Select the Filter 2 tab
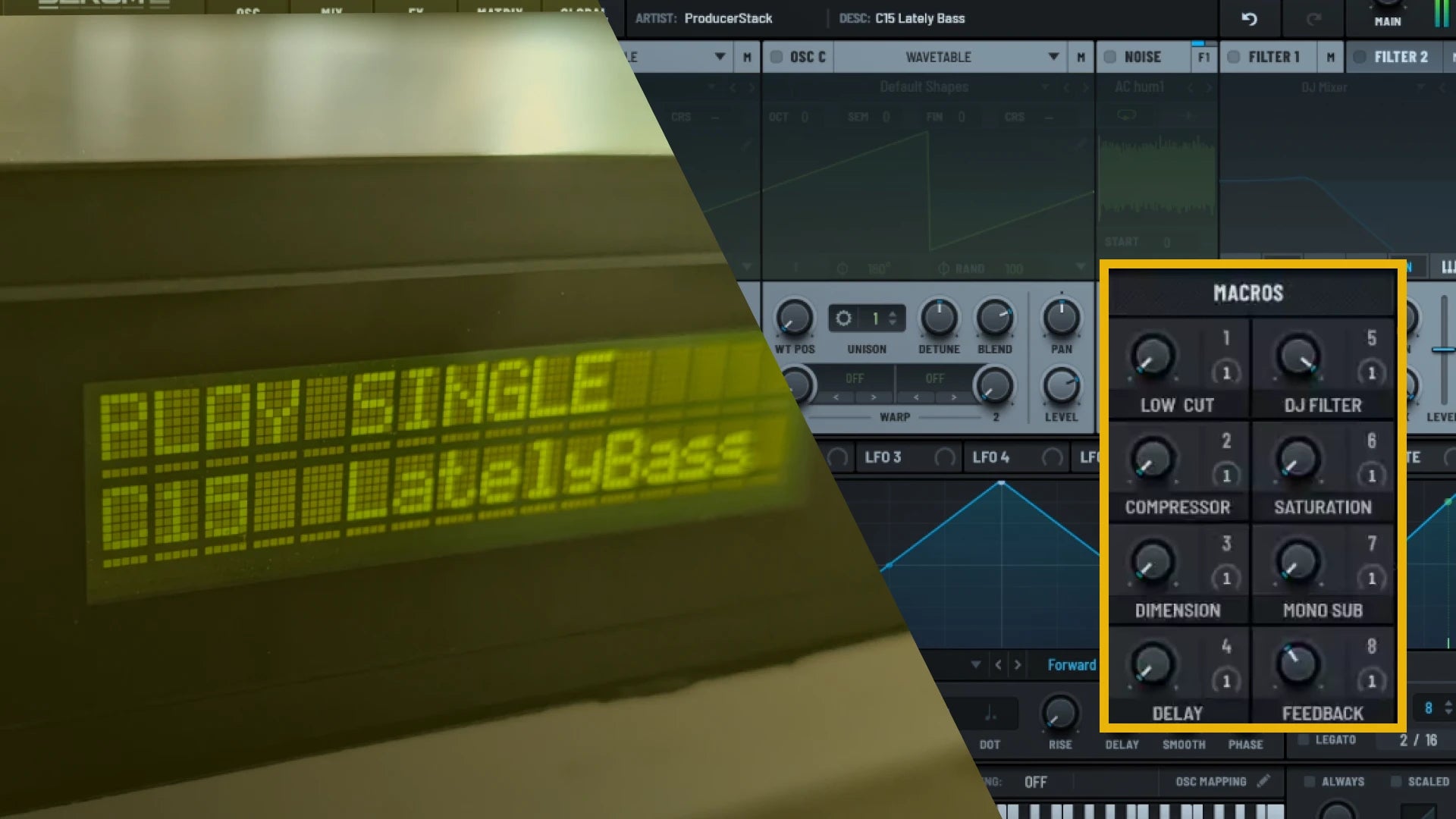 click(1400, 57)
